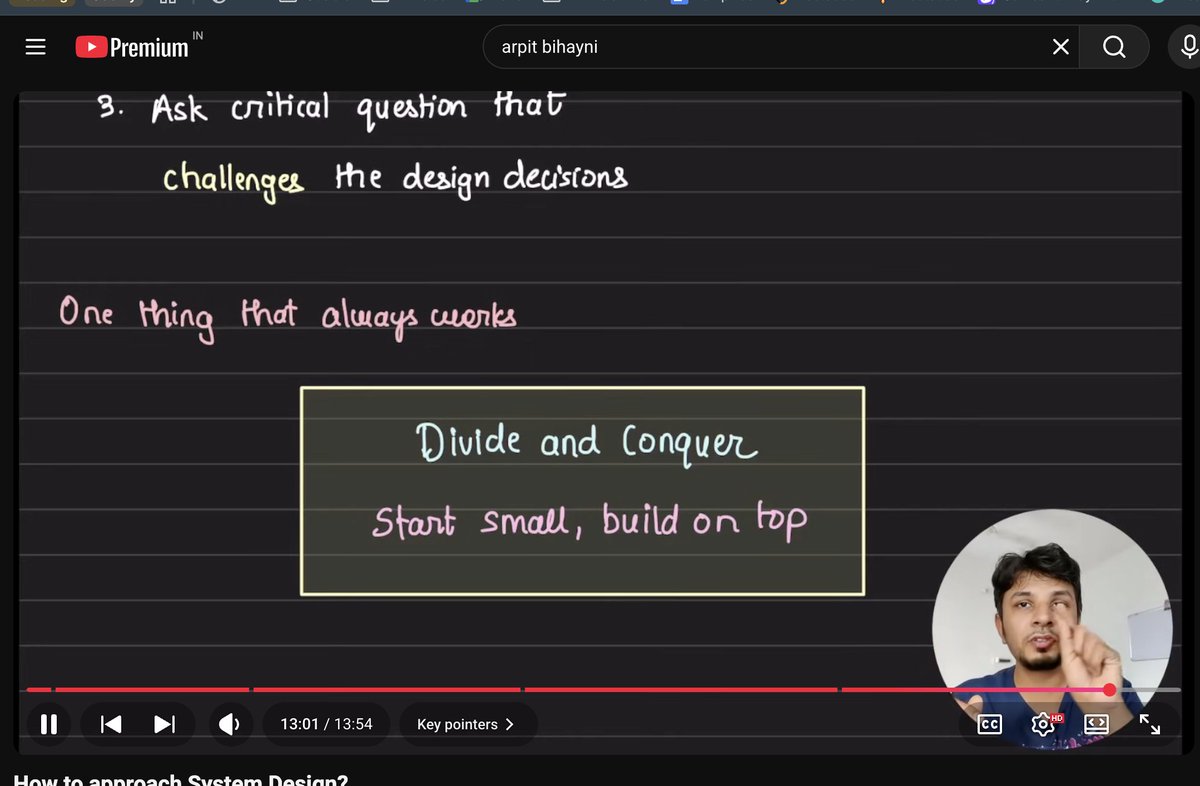
Task: Switch to theater mode
Action: (x=1096, y=724)
